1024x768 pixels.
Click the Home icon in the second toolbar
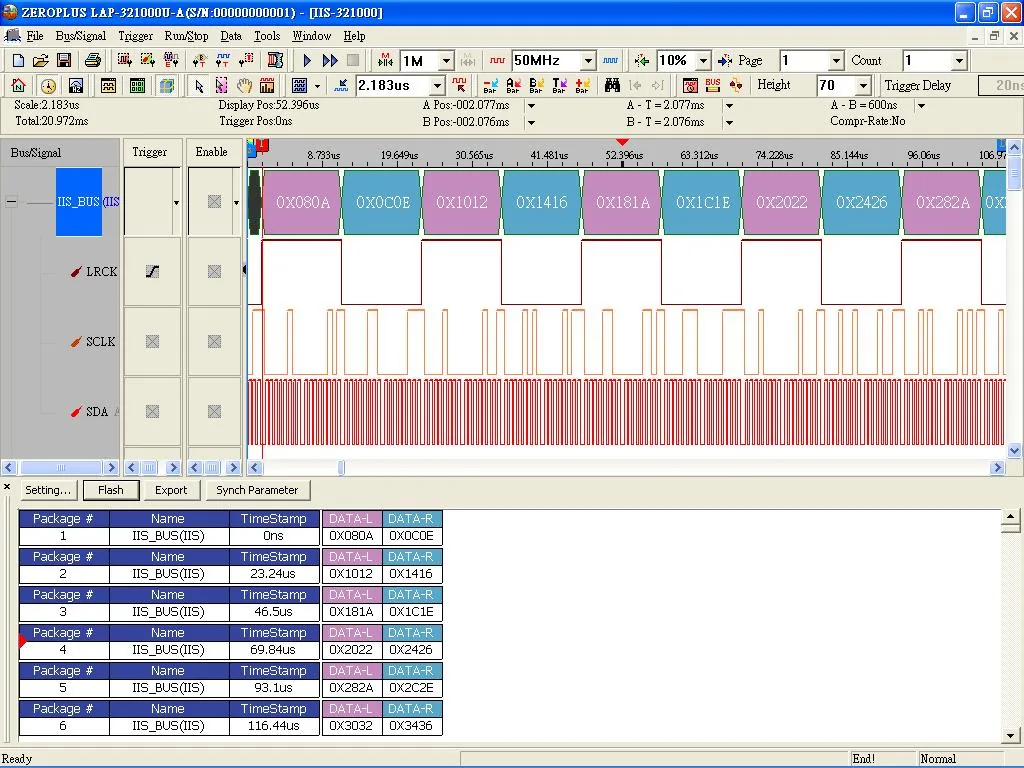pos(18,86)
